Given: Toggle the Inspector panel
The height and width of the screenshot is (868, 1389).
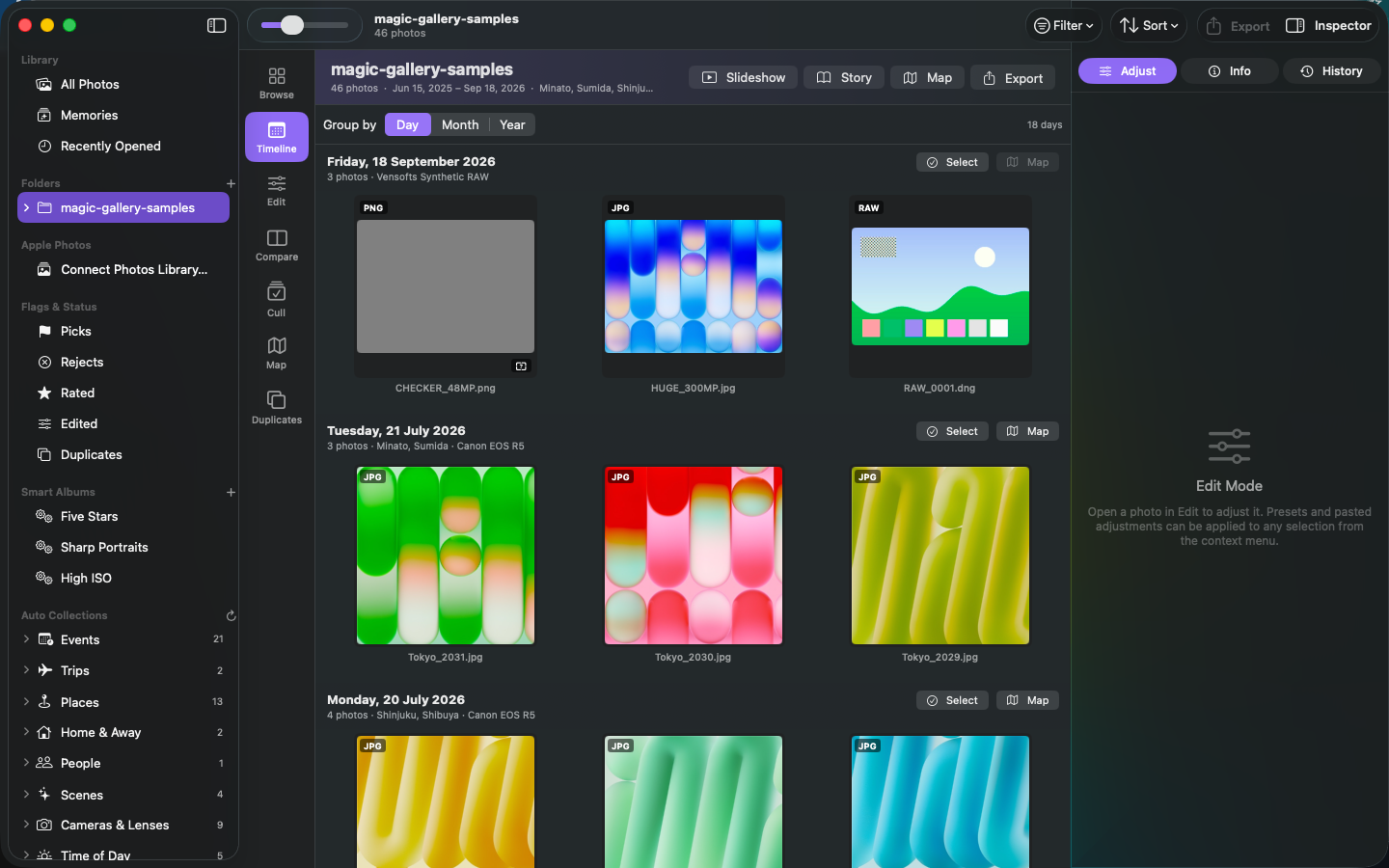Looking at the screenshot, I should (1328, 26).
